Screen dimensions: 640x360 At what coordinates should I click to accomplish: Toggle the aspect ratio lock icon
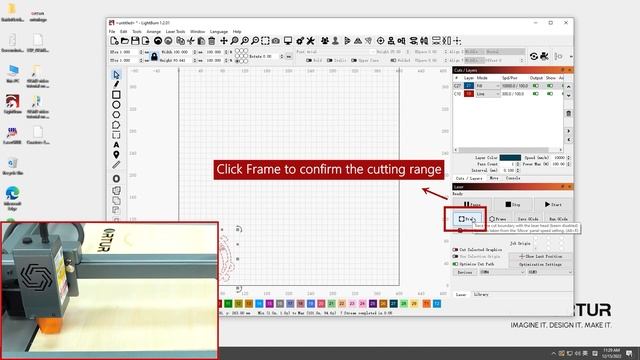click(x=154, y=57)
